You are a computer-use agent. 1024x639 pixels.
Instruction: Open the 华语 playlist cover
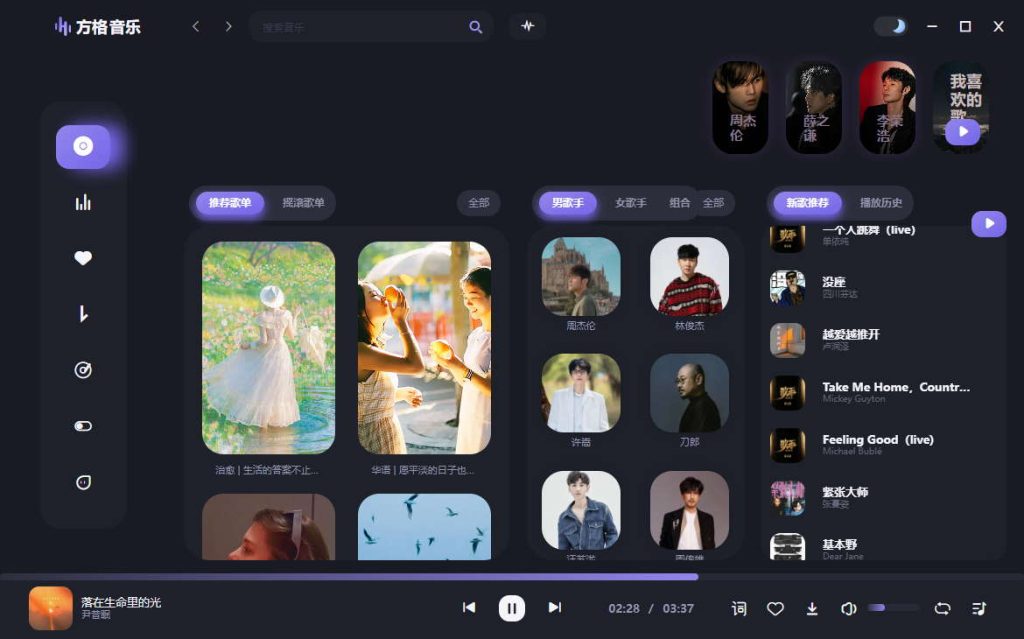(424, 348)
